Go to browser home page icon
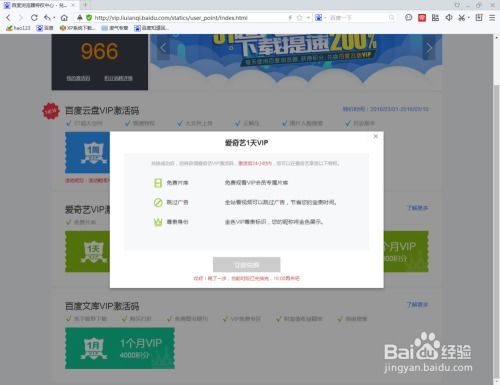The width and height of the screenshot is (500, 385). 64,18
